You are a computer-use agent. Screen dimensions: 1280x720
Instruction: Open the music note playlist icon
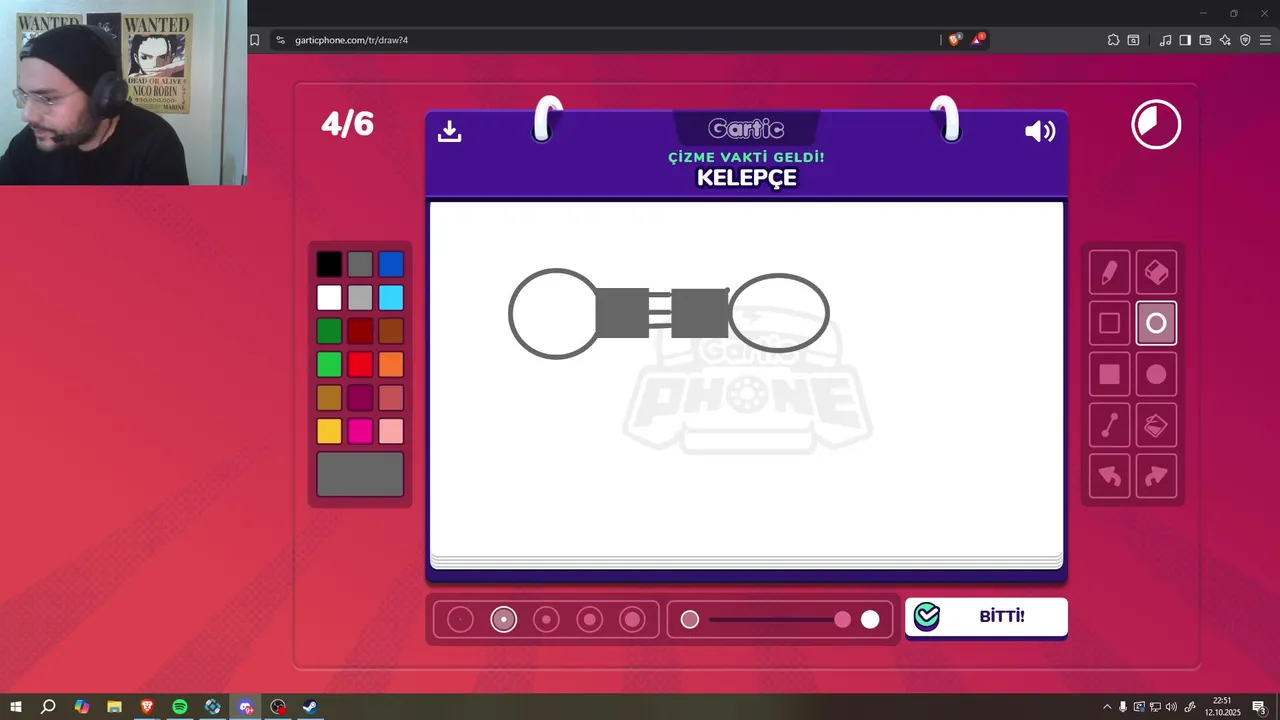(x=1165, y=40)
